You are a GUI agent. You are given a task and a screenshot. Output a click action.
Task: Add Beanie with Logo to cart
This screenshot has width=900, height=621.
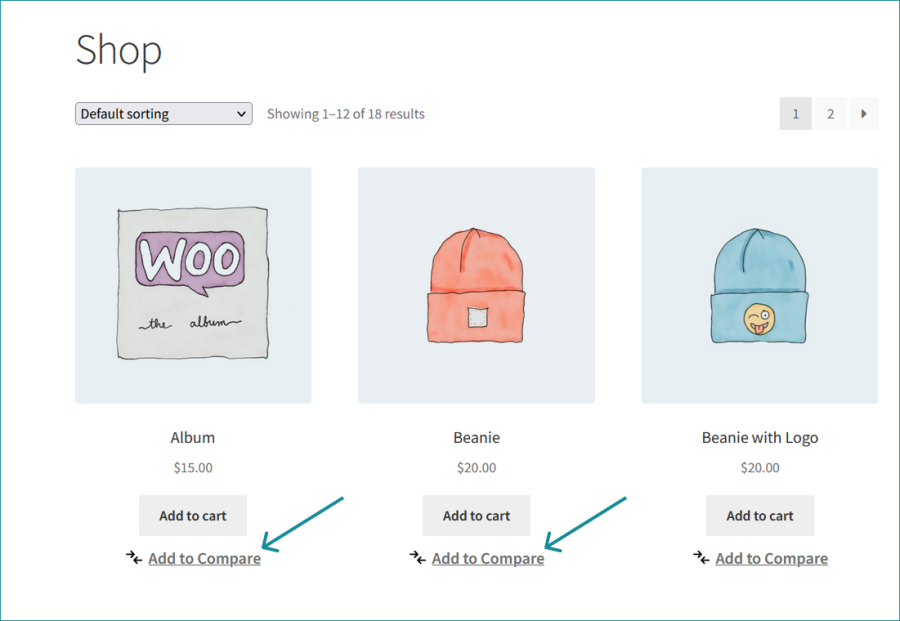click(760, 516)
